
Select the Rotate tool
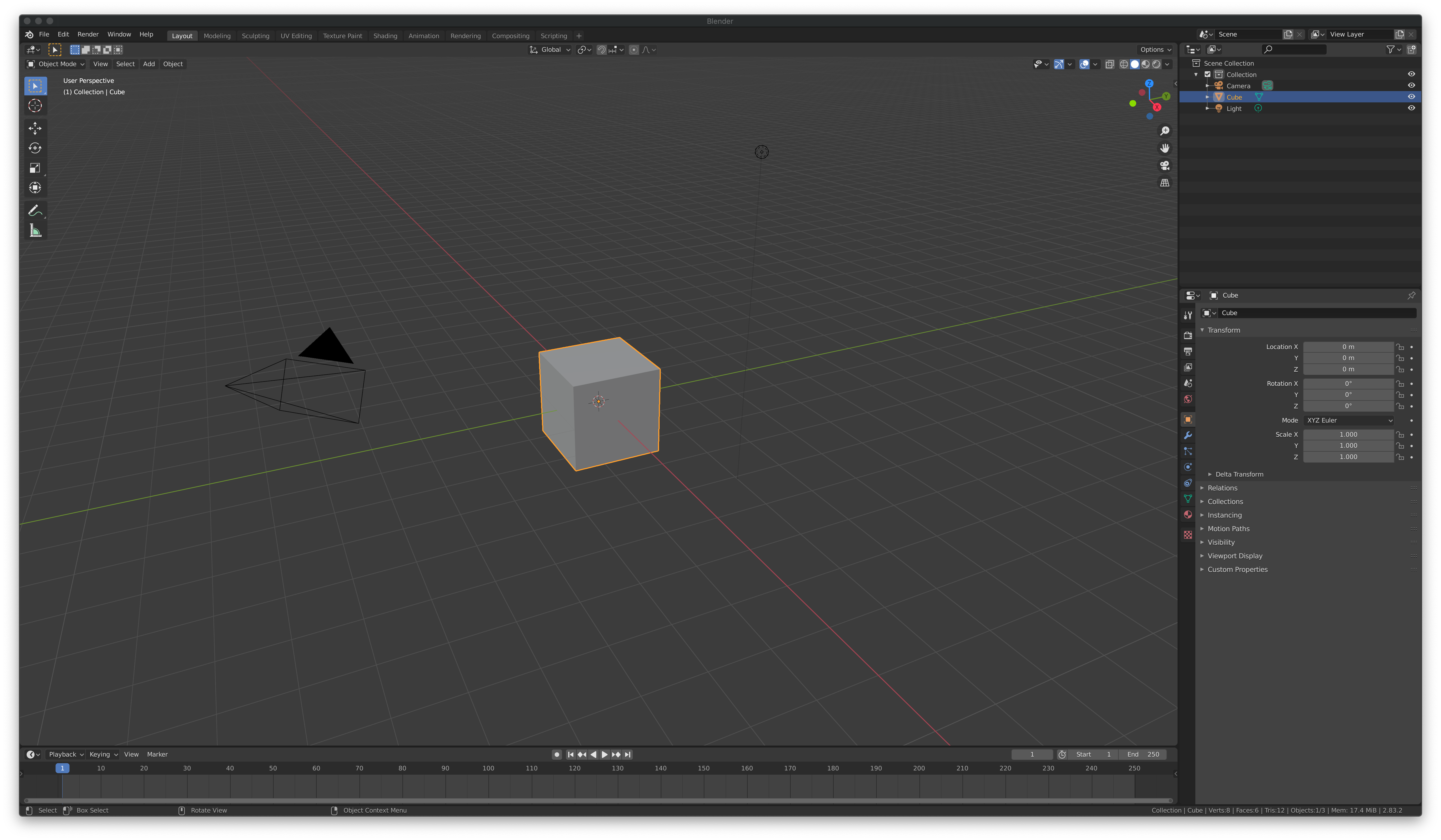35,148
